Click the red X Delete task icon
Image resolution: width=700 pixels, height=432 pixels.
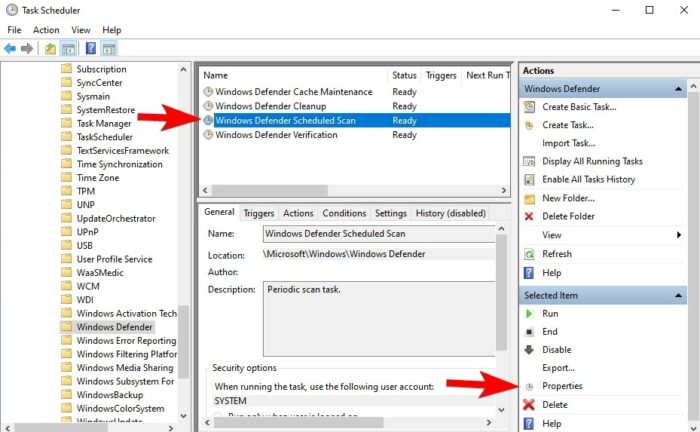point(529,405)
